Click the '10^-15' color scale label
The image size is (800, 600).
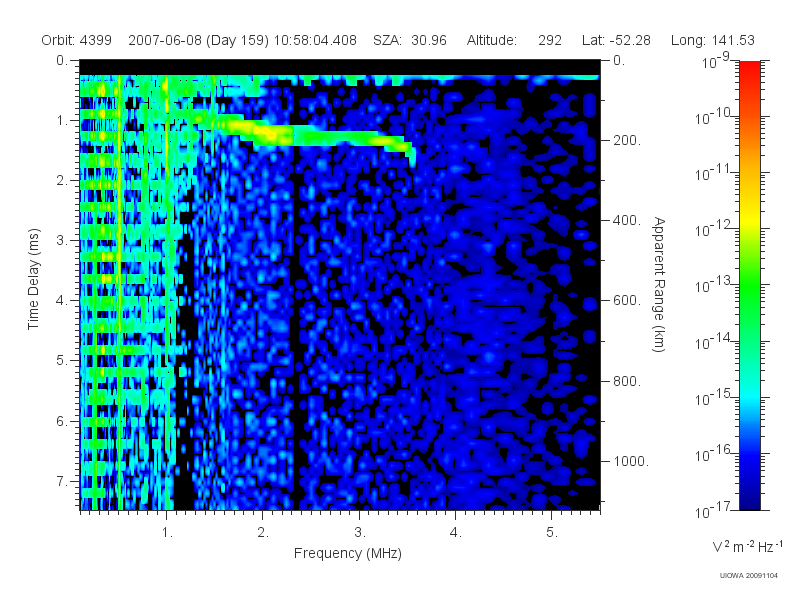713,398
